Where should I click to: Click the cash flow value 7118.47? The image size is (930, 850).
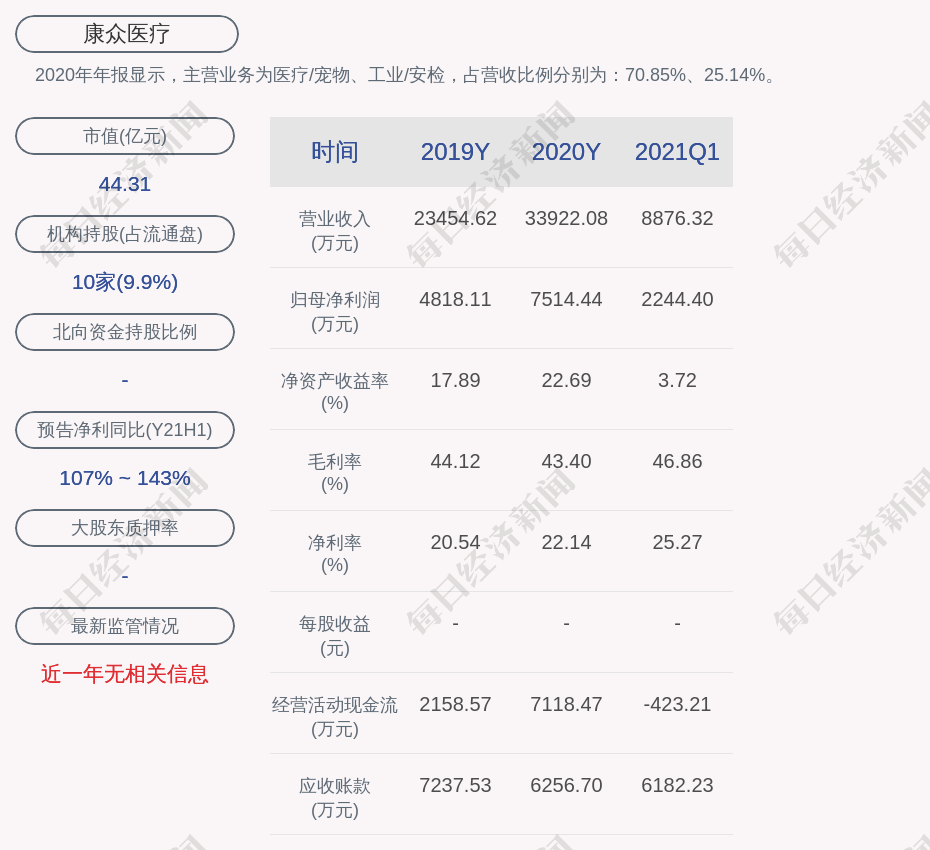pos(566,704)
